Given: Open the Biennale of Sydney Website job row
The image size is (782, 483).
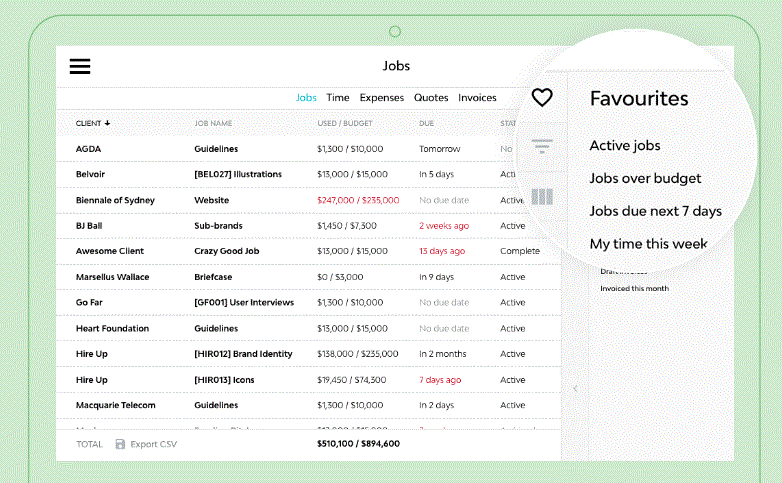Looking at the screenshot, I should point(309,200).
